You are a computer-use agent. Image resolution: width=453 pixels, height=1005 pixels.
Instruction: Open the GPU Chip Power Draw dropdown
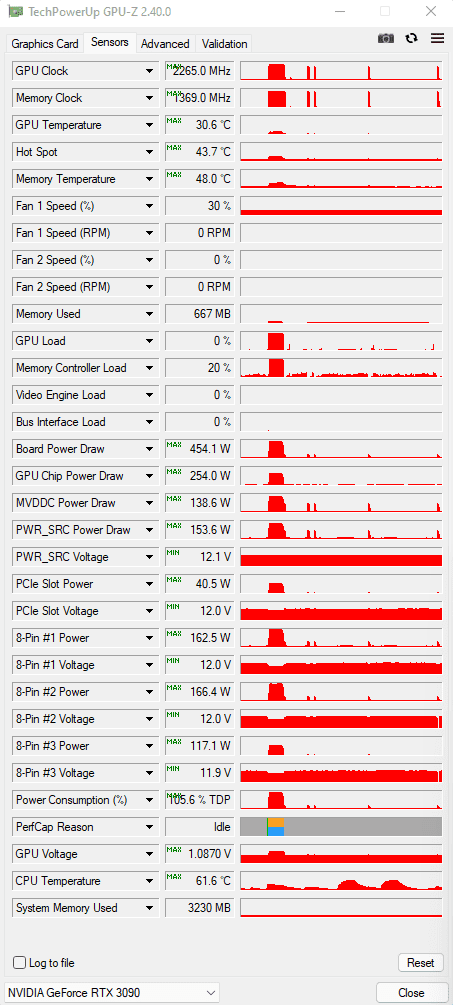tap(149, 476)
